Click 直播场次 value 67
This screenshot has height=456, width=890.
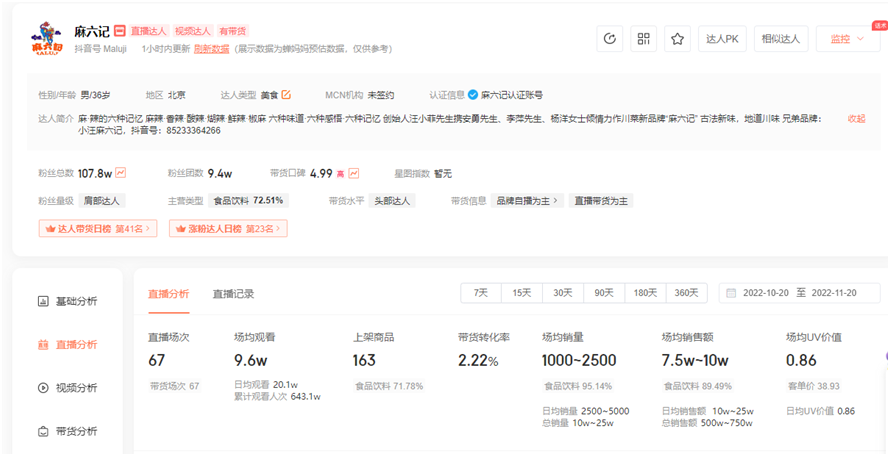click(157, 361)
